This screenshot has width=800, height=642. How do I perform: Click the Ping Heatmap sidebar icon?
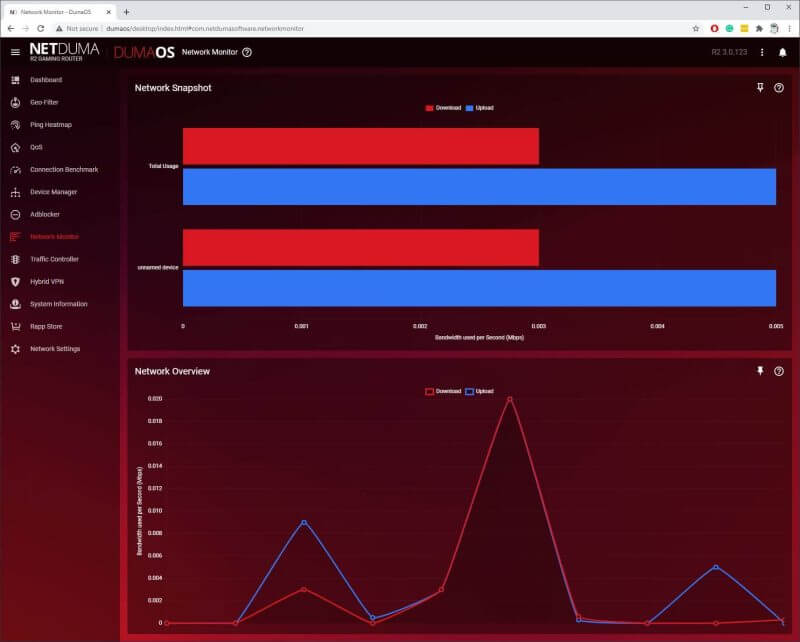[15, 125]
